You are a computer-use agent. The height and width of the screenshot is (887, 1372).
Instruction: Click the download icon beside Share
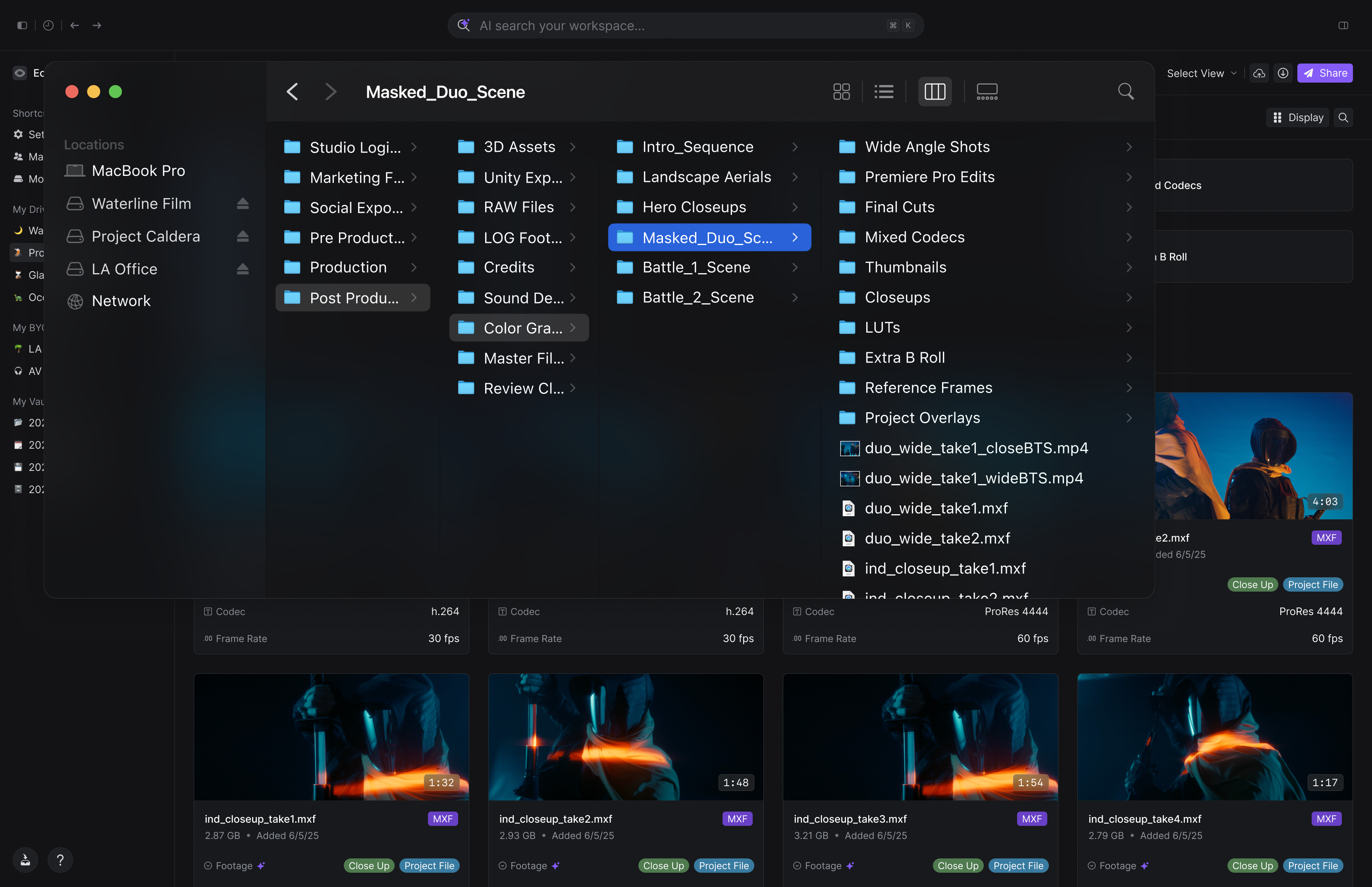click(x=1283, y=73)
